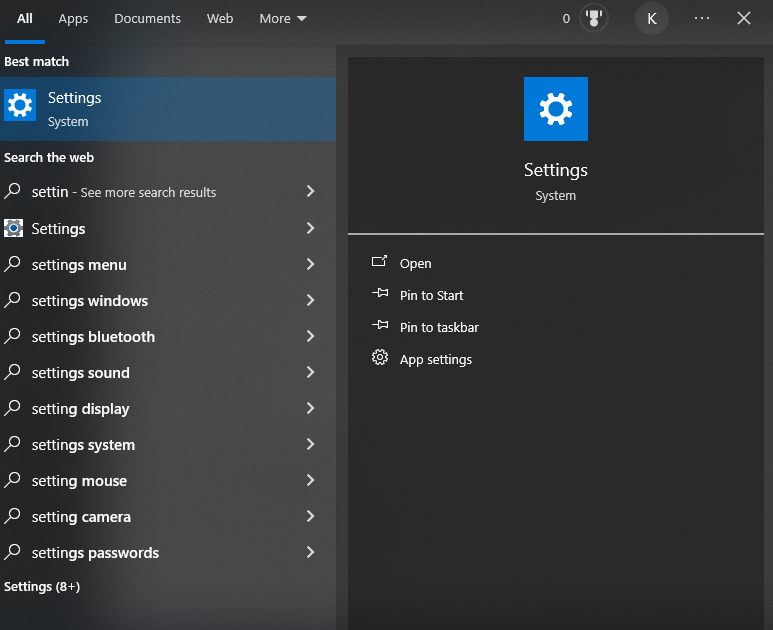Click the pin icon beside Pin to taskbar
Screen dimensions: 773x630
380,325
